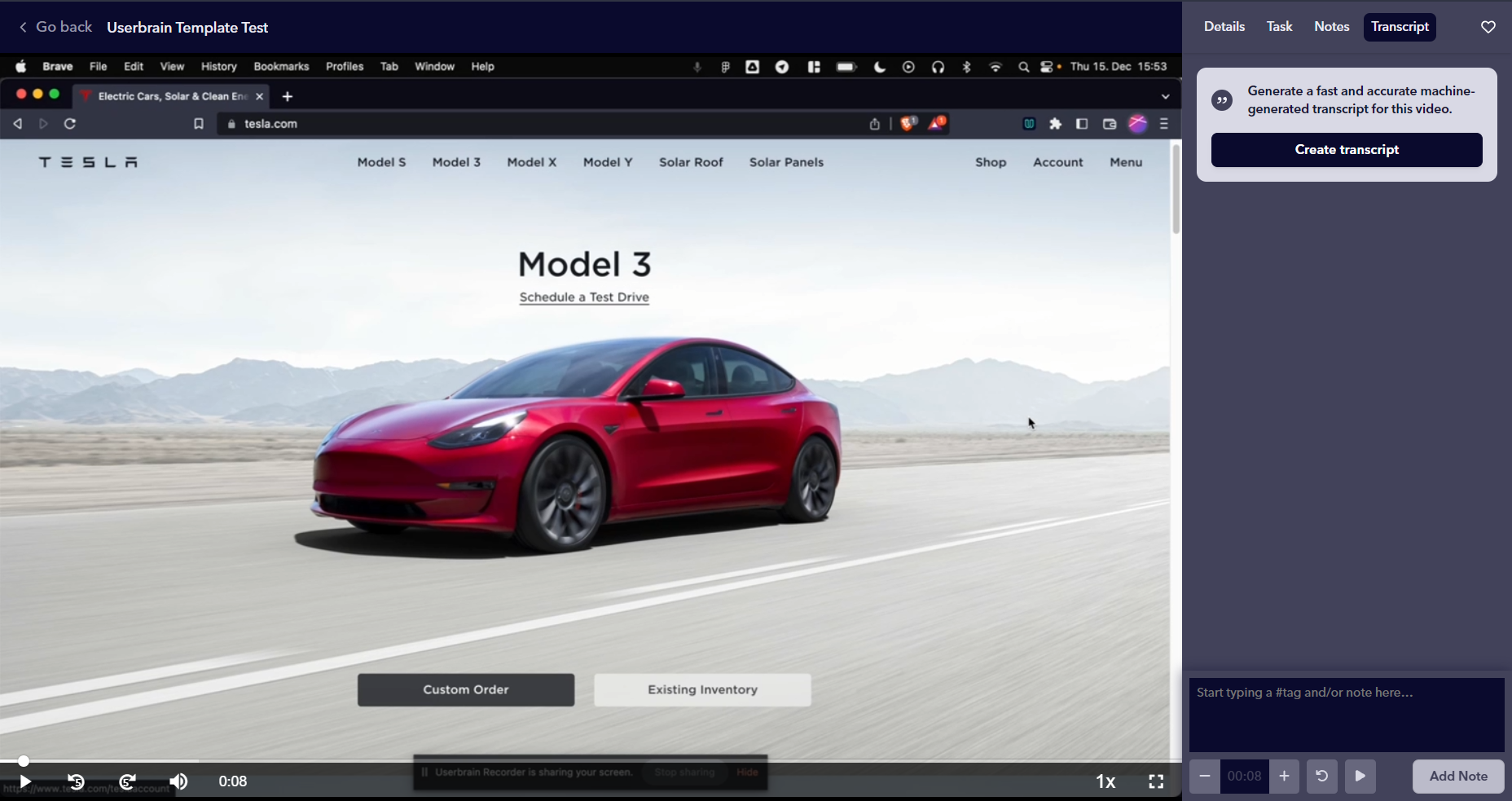Click the share icon in the address bar

point(875,124)
